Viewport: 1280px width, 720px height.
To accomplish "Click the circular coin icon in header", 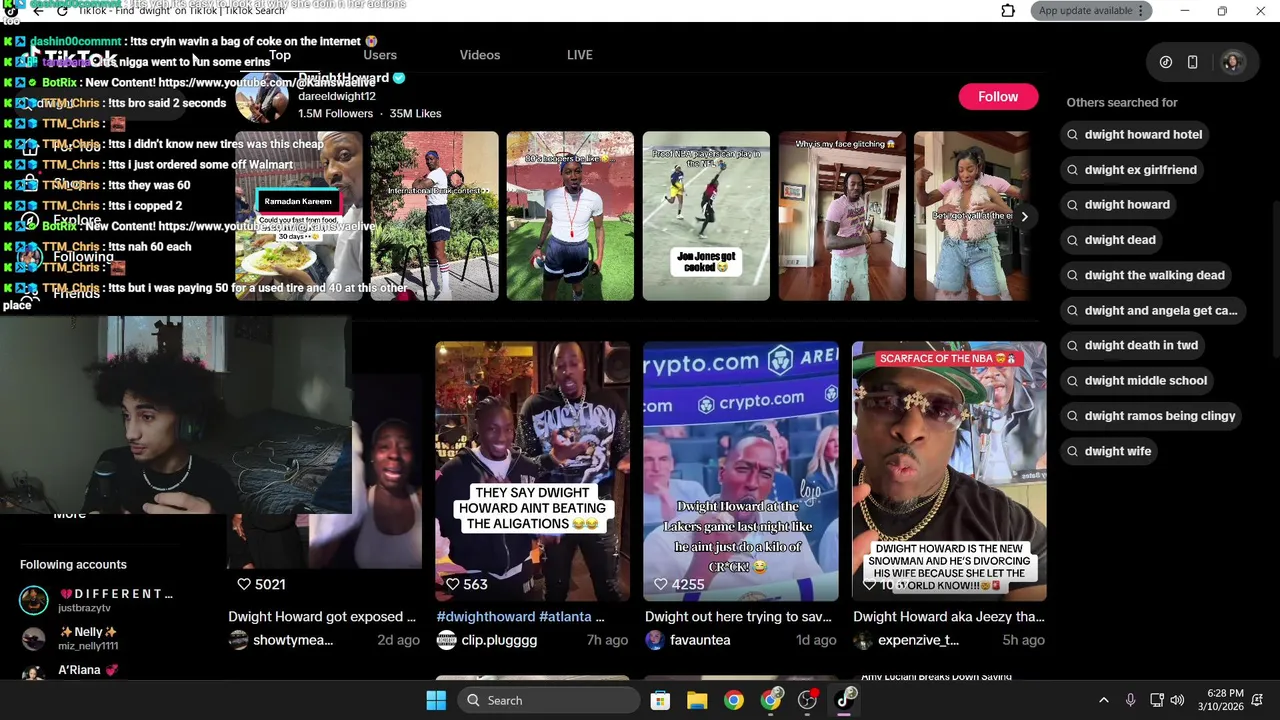I will pyautogui.click(x=1166, y=62).
